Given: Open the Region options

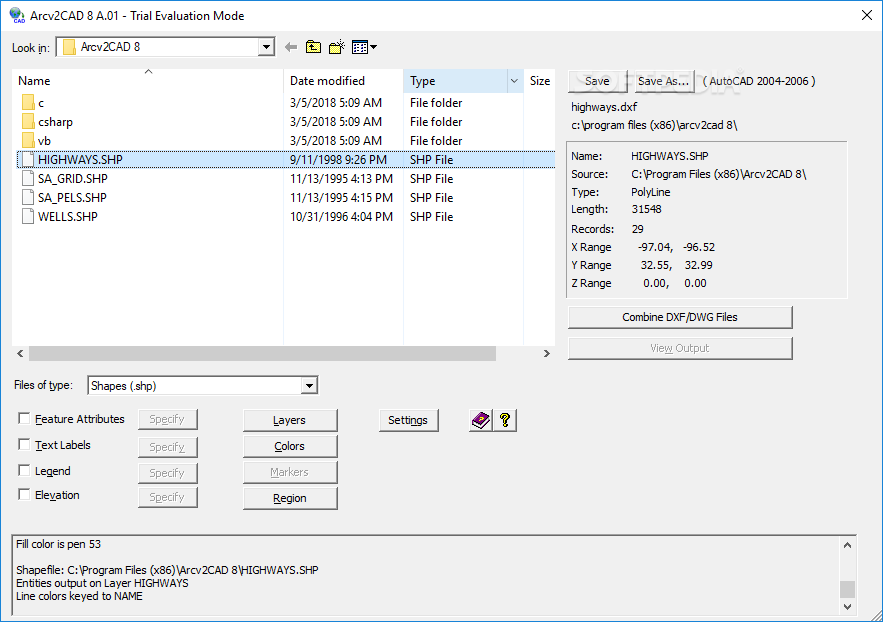Looking at the screenshot, I should click(x=289, y=499).
